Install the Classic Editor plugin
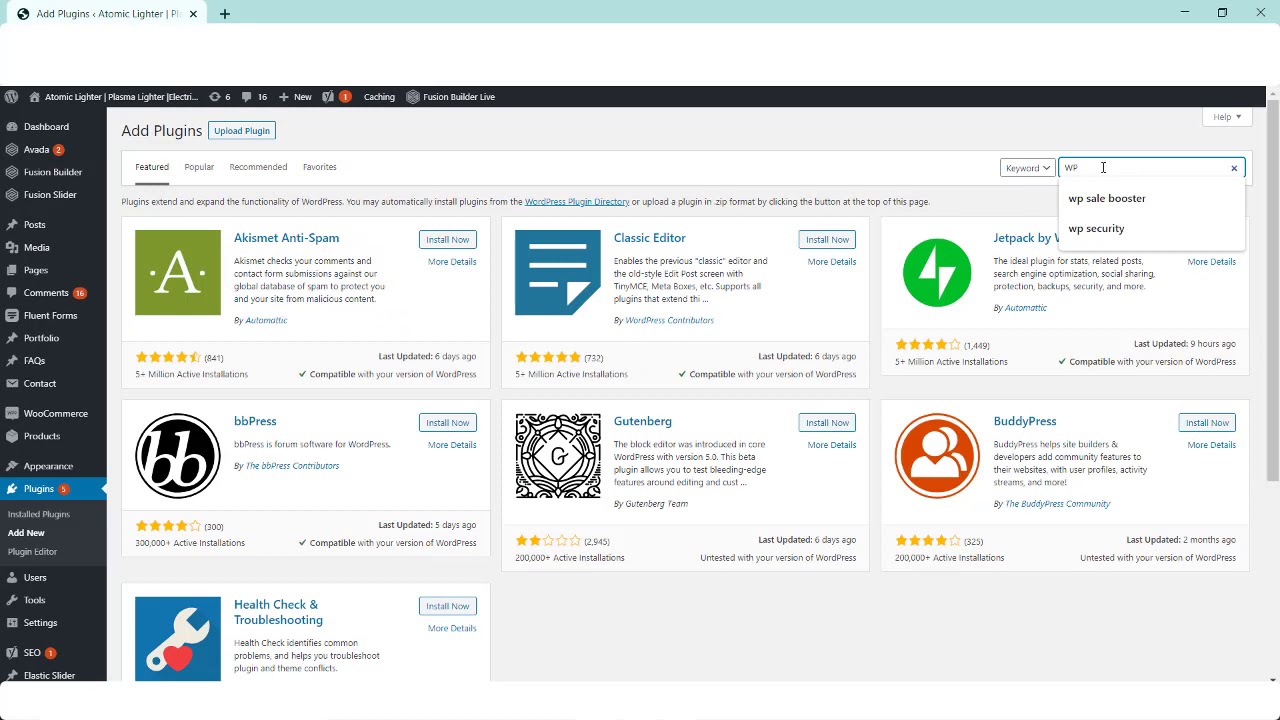1280x720 pixels. [827, 240]
